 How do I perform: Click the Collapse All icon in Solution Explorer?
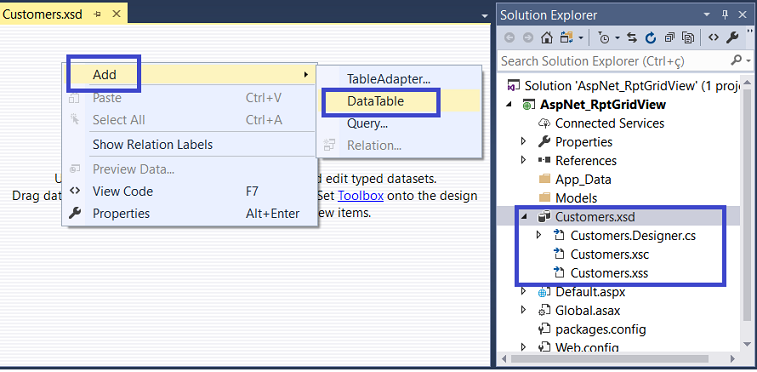pos(669,38)
